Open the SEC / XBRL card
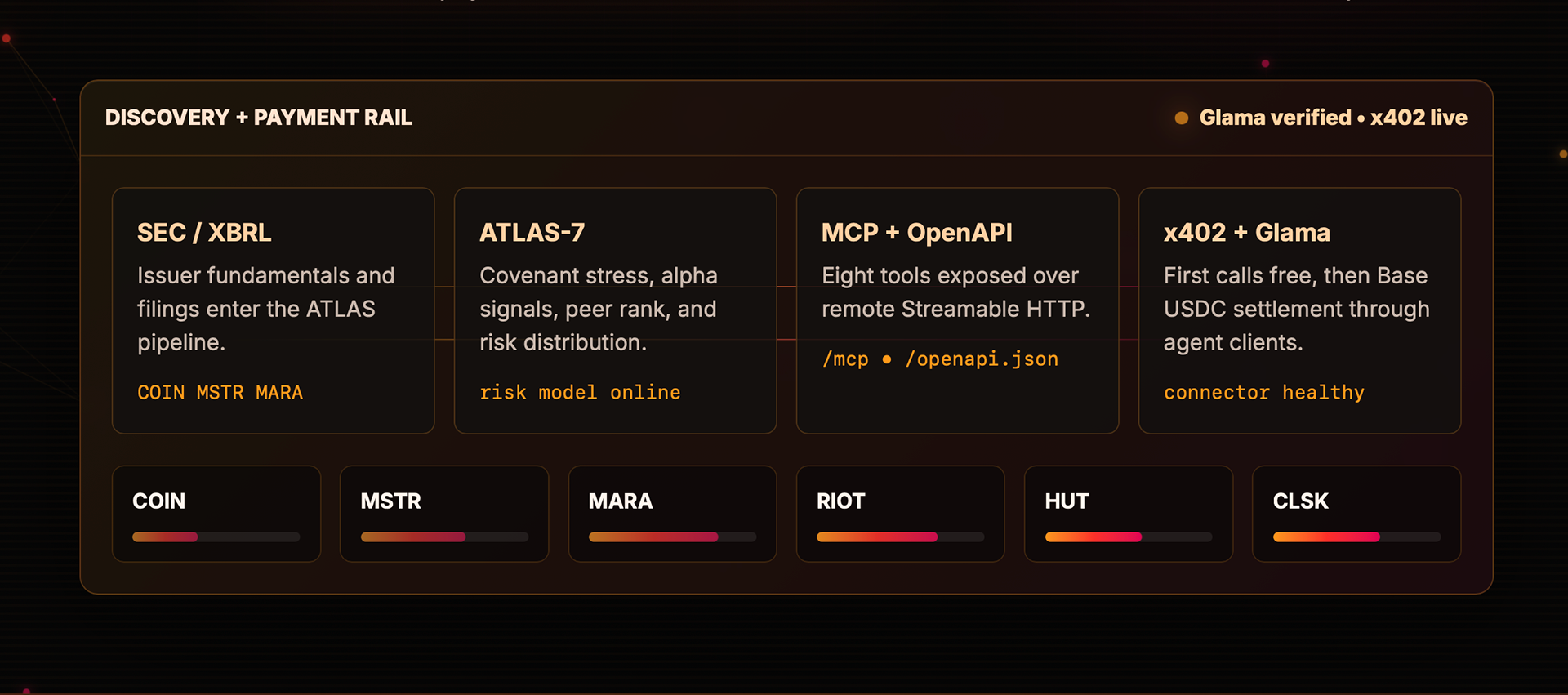1568x695 pixels. (x=273, y=310)
